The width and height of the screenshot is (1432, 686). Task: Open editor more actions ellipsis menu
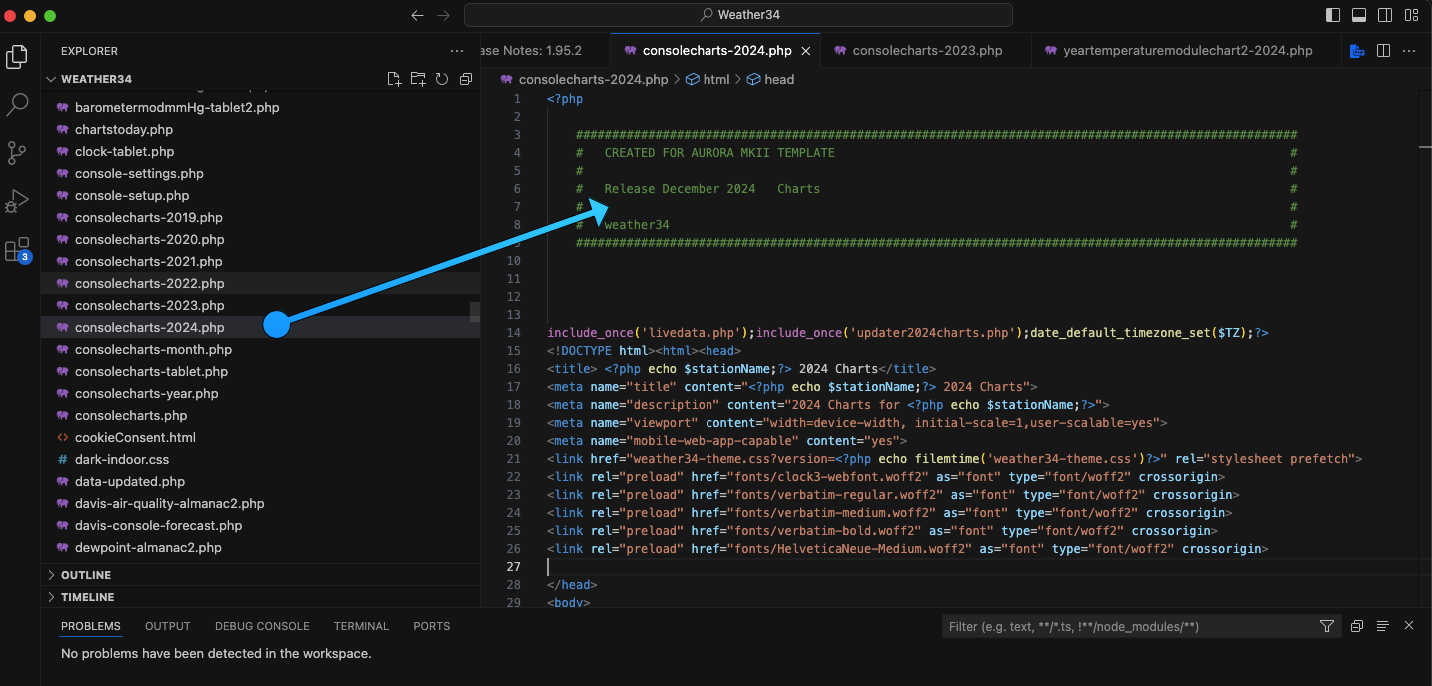pos(1410,51)
